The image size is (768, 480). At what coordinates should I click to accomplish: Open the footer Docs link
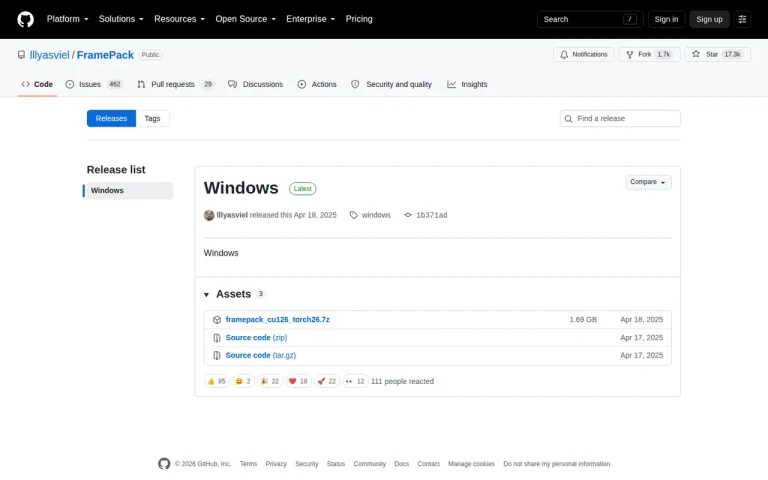(x=402, y=464)
